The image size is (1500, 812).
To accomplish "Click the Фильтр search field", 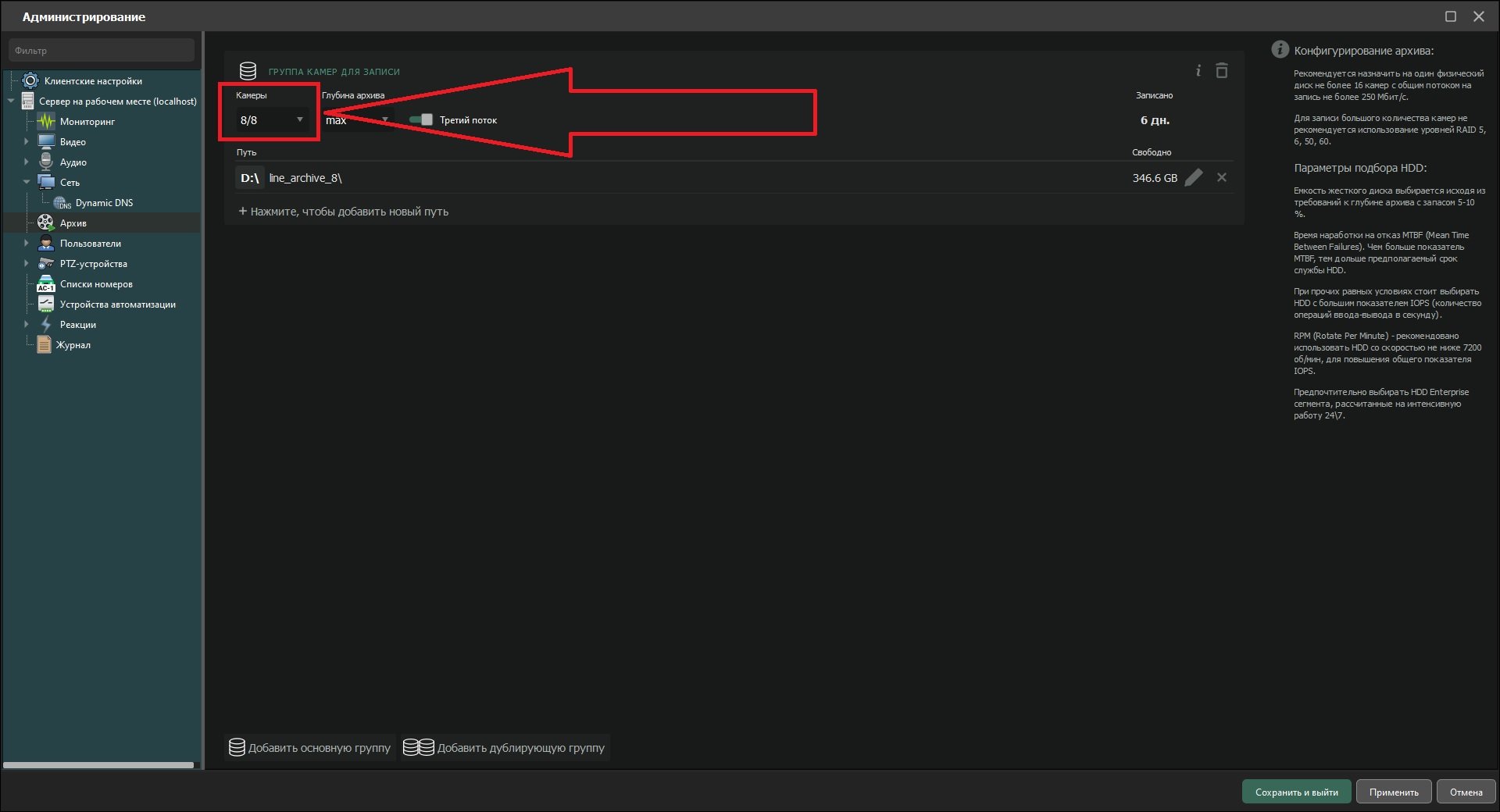I will point(102,51).
